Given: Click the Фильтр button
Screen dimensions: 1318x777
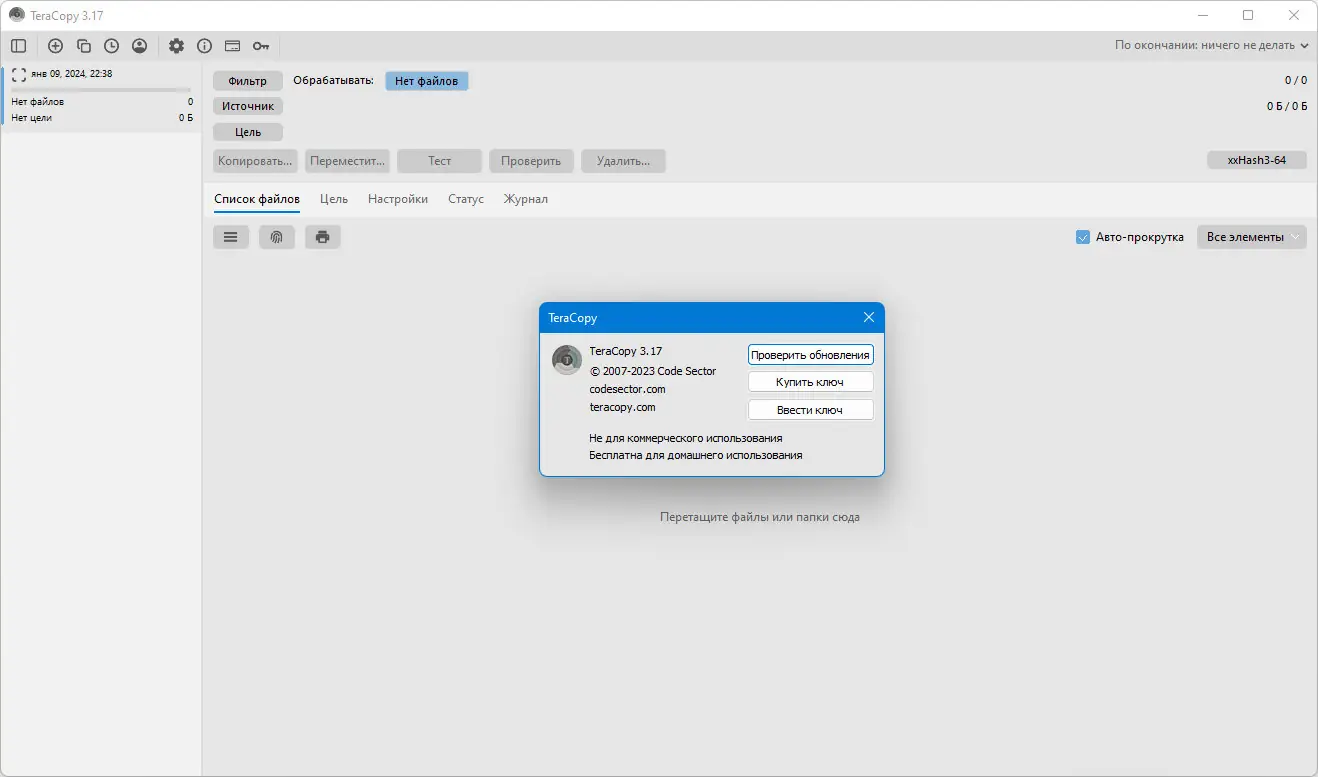Looking at the screenshot, I should coord(248,81).
